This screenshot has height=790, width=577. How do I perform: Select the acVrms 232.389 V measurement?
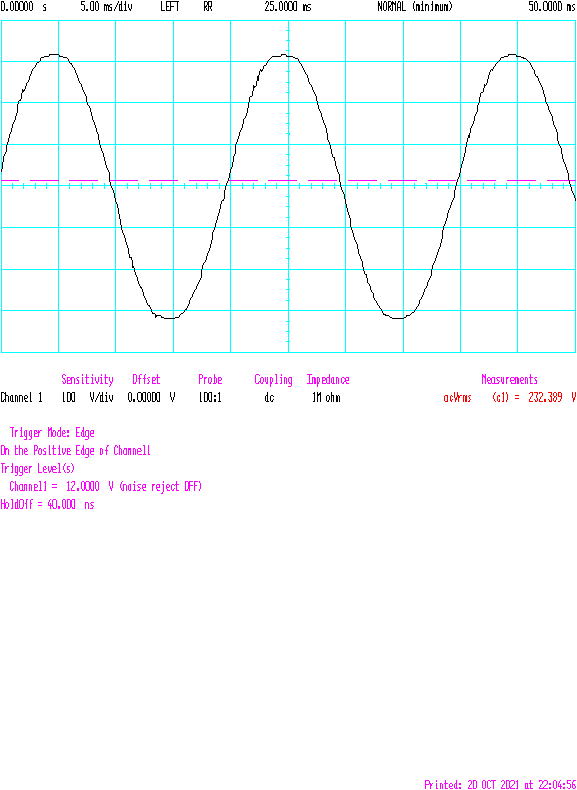pos(509,398)
